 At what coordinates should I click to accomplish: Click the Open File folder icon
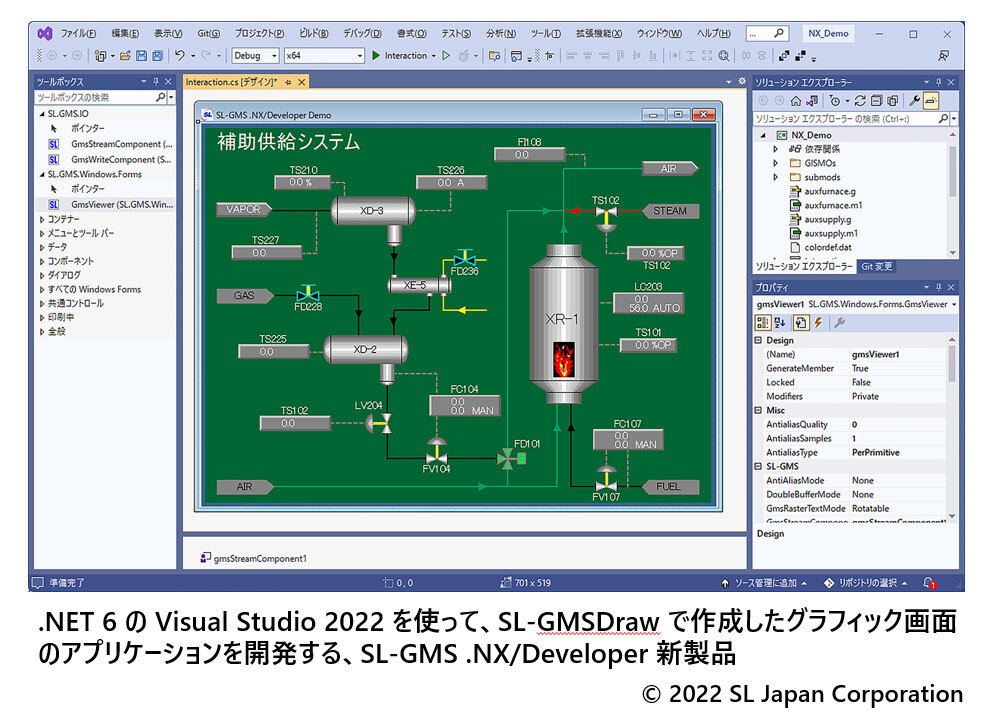point(126,56)
